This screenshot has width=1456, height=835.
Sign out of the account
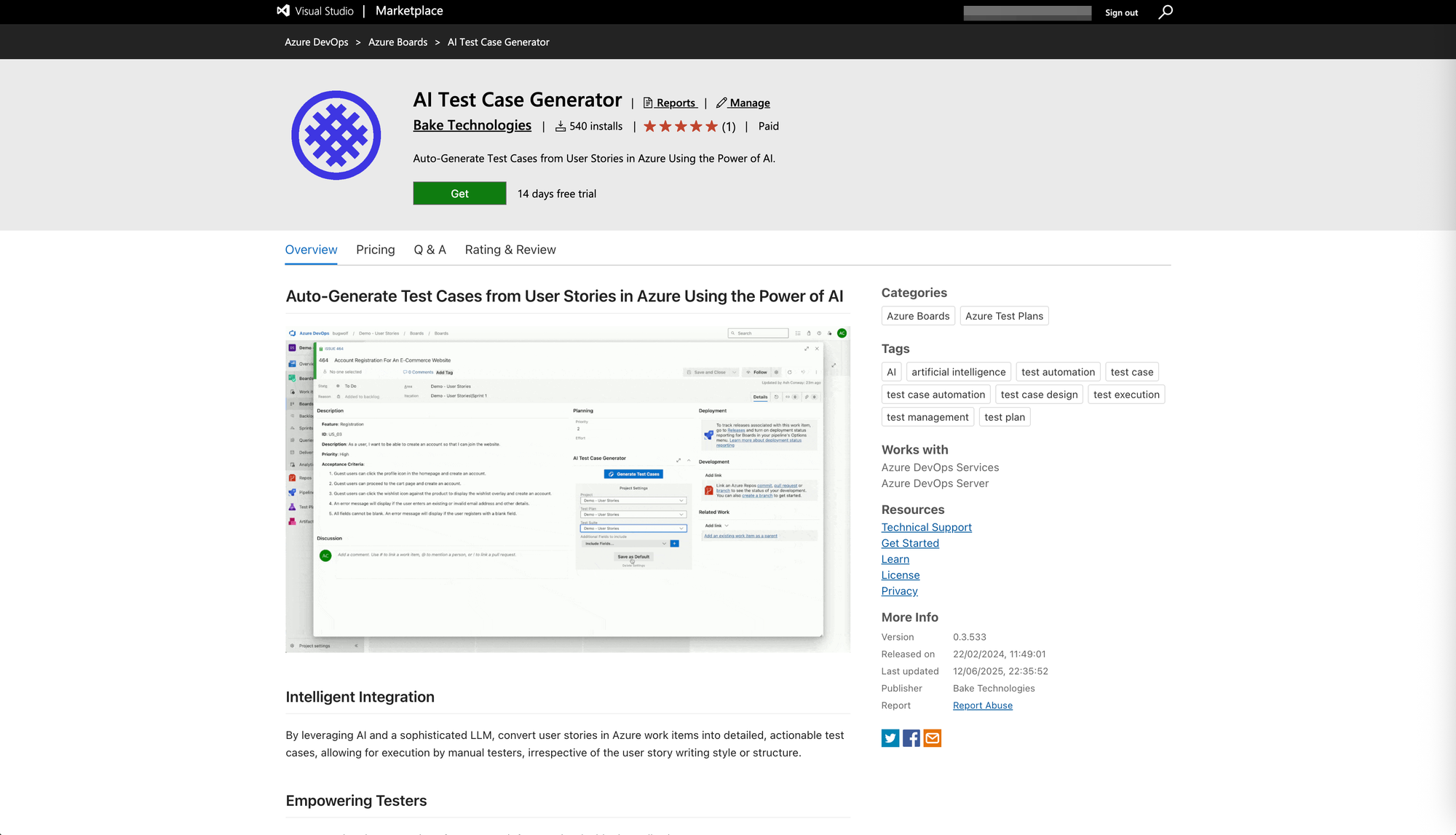(1121, 12)
